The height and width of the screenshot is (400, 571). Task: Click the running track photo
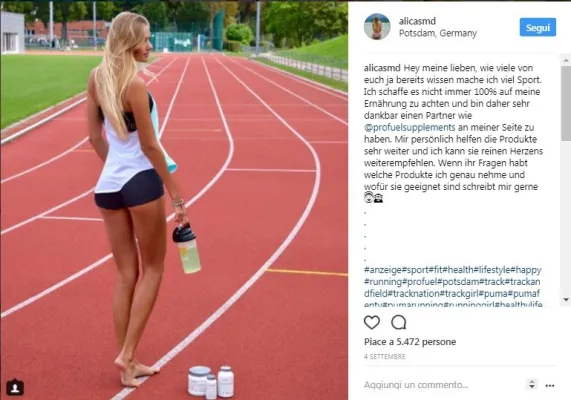pyautogui.click(x=174, y=200)
